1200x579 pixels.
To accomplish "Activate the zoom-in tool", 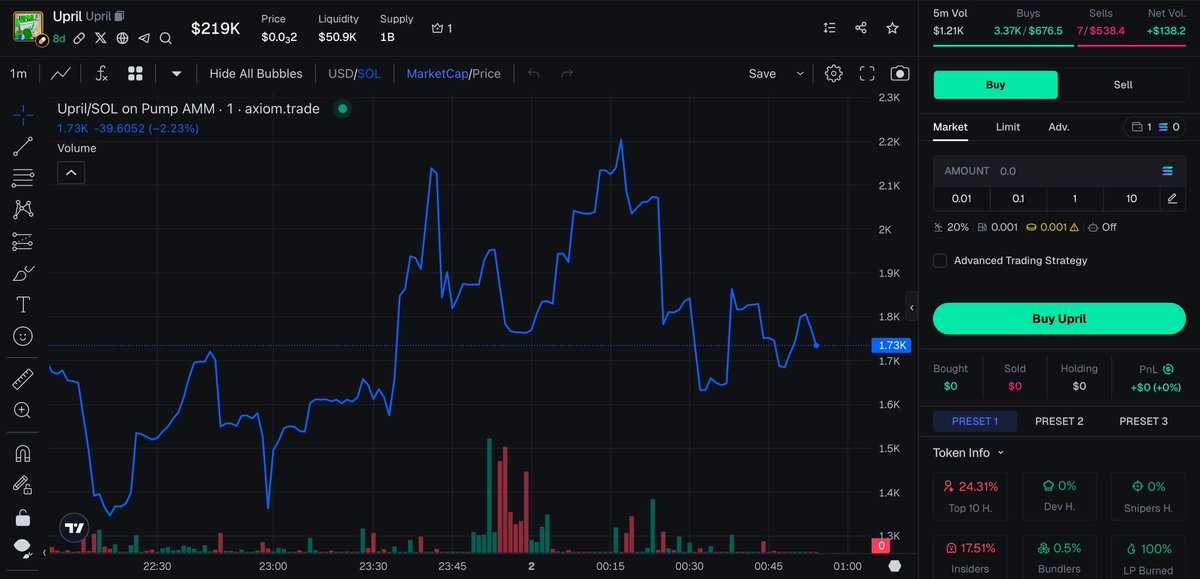I will tap(23, 410).
